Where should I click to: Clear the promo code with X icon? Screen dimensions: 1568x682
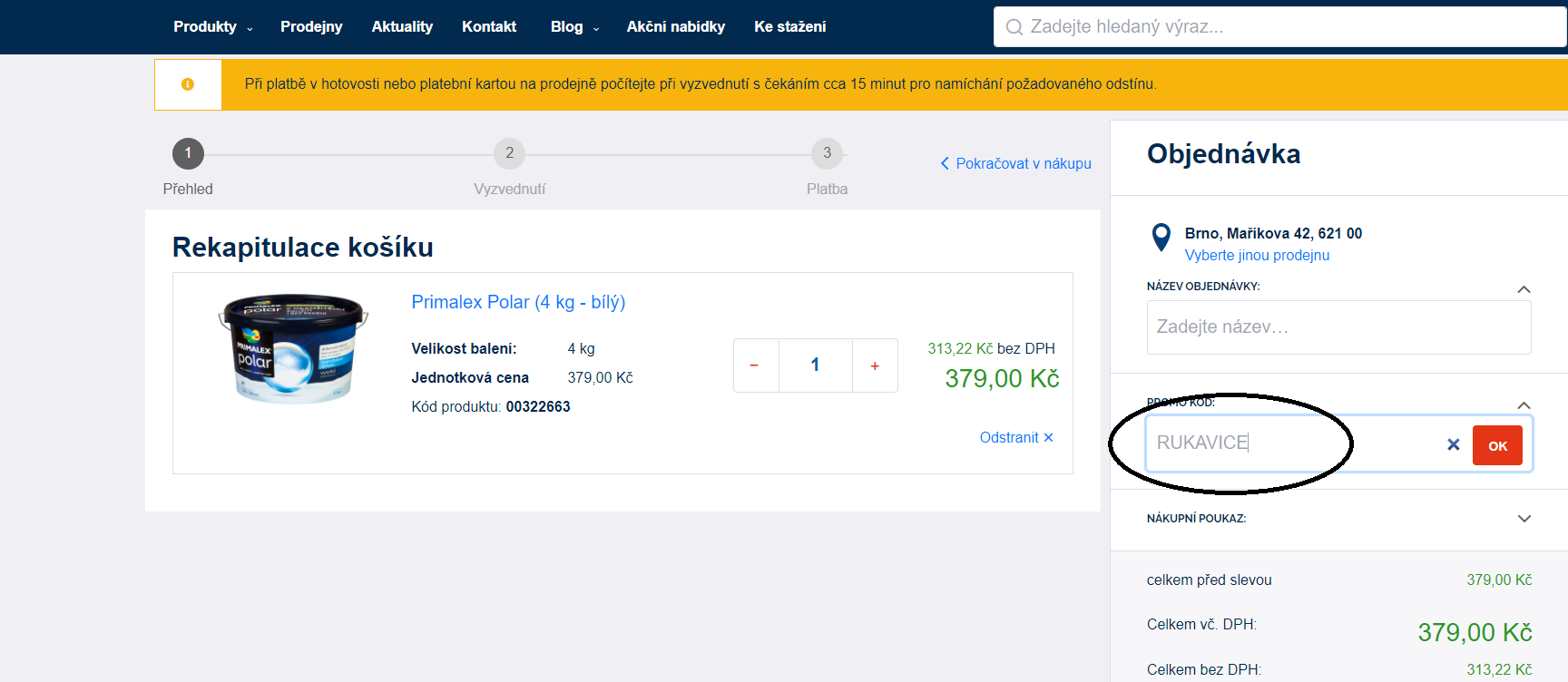point(1453,444)
